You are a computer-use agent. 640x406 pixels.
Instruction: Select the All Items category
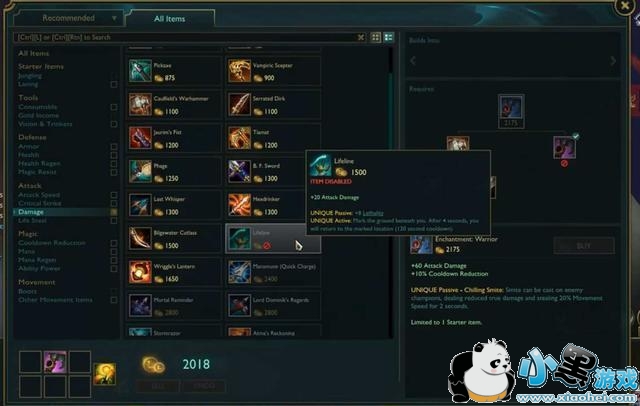pyautogui.click(x=33, y=53)
